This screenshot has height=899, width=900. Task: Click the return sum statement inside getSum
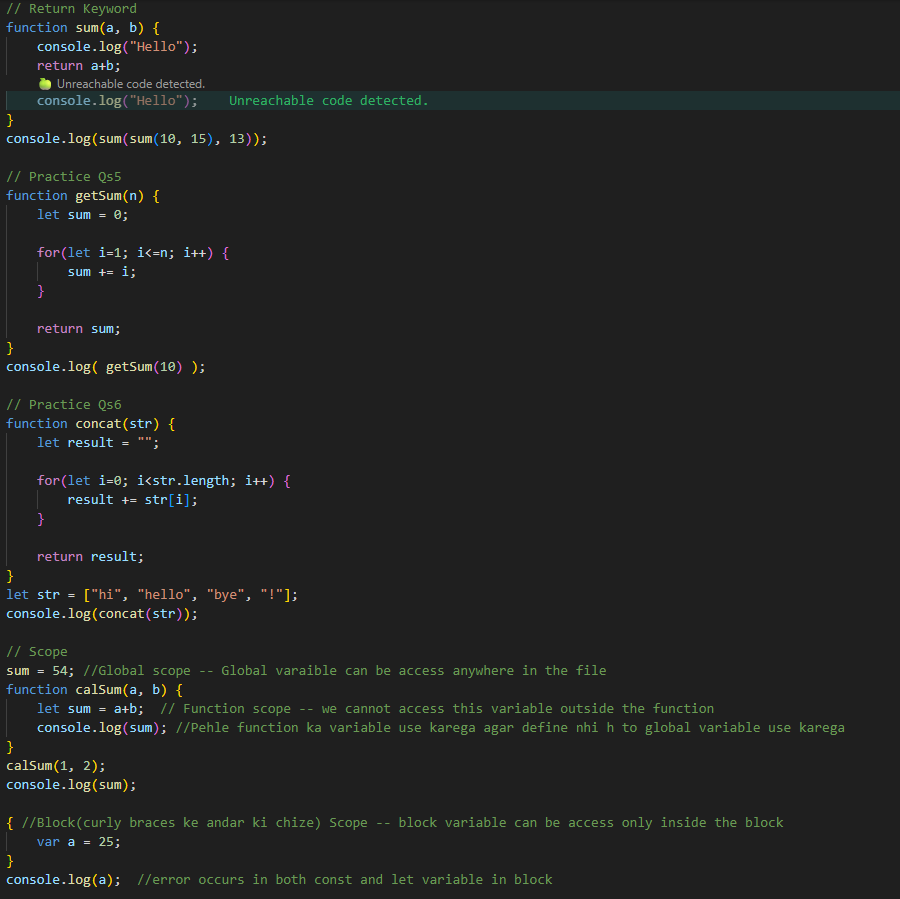coord(80,328)
